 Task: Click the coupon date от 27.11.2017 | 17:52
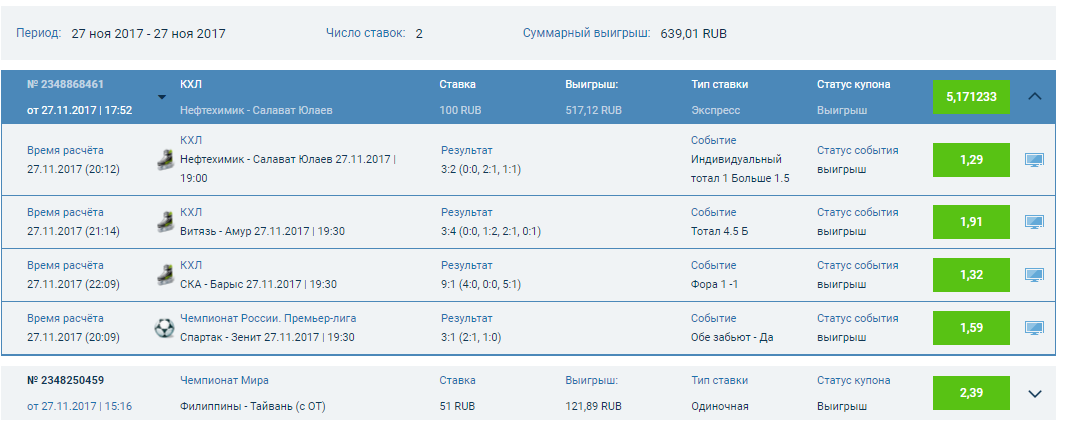coord(79,110)
